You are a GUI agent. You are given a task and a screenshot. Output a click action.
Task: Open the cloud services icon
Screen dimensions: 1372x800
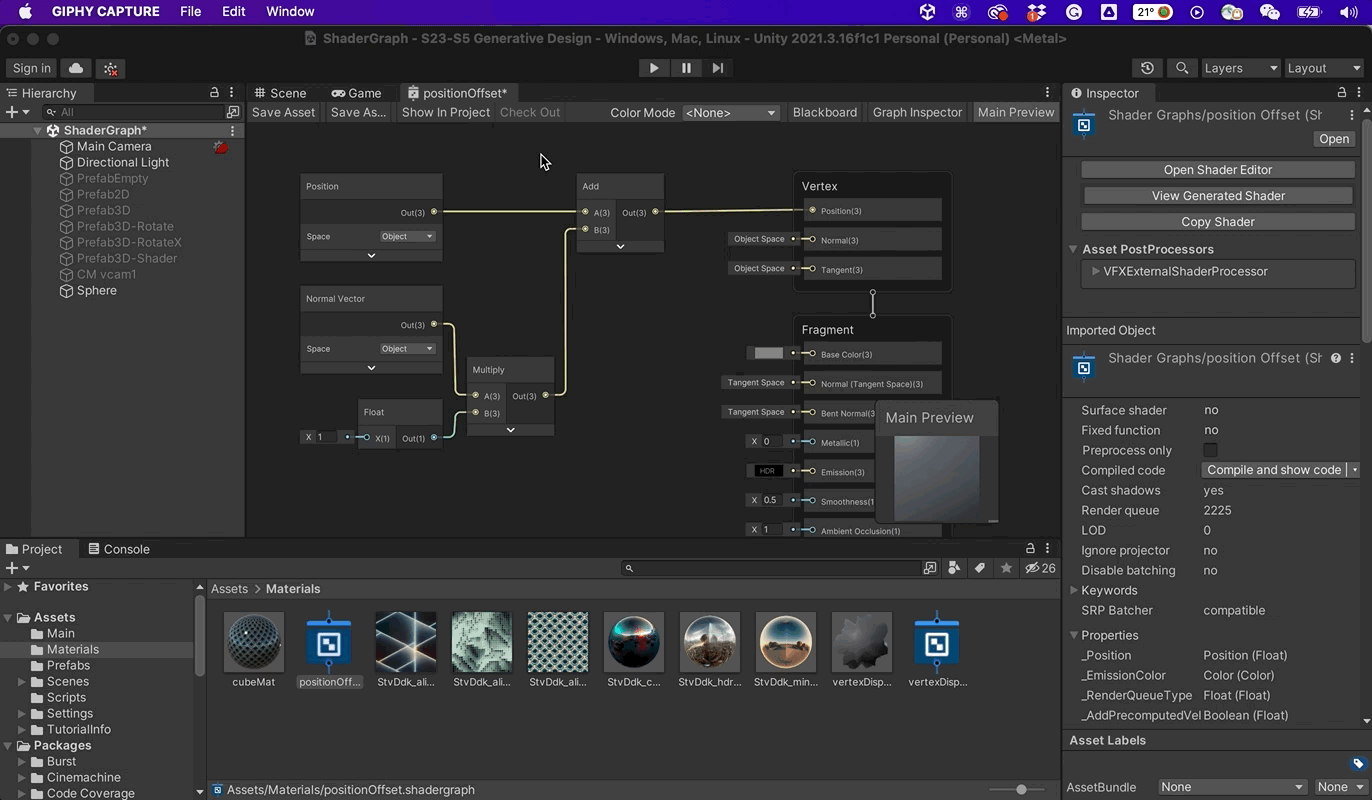coord(76,68)
